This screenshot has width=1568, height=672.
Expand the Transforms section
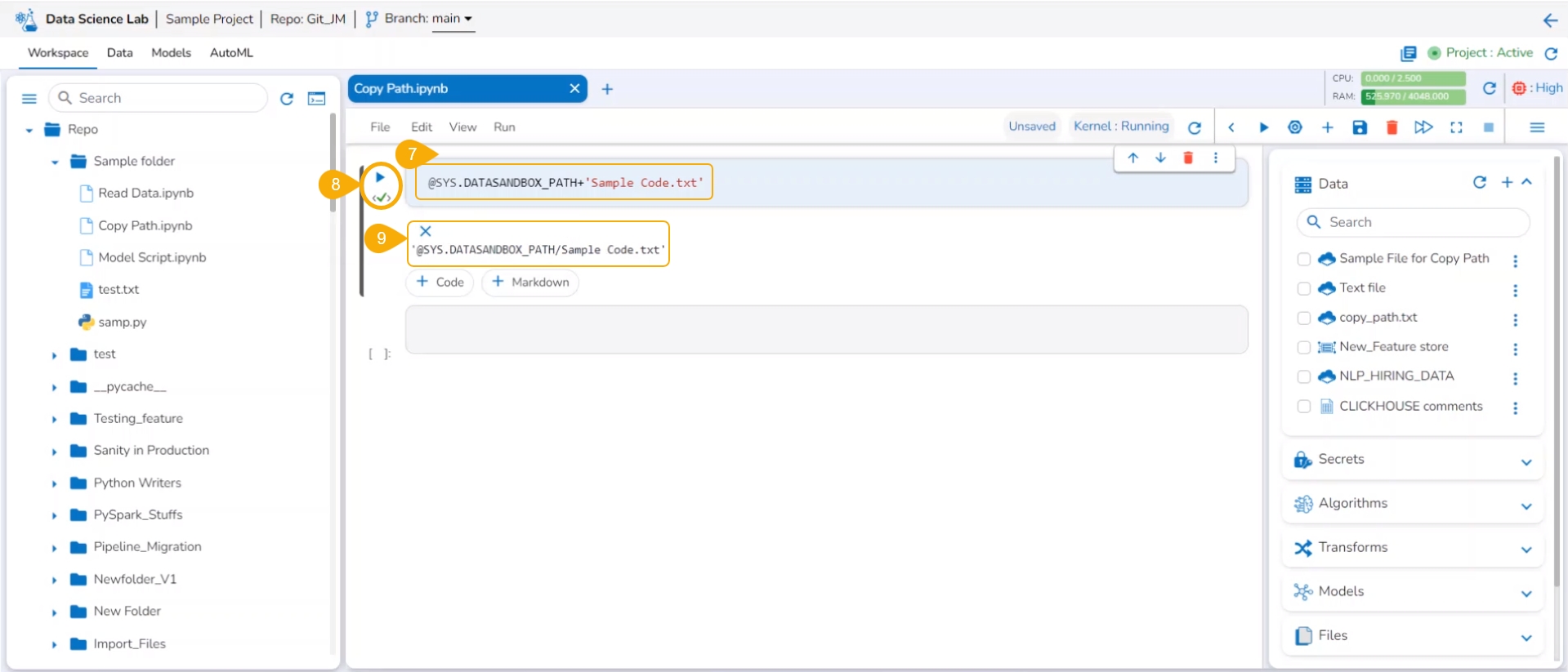[x=1526, y=550]
